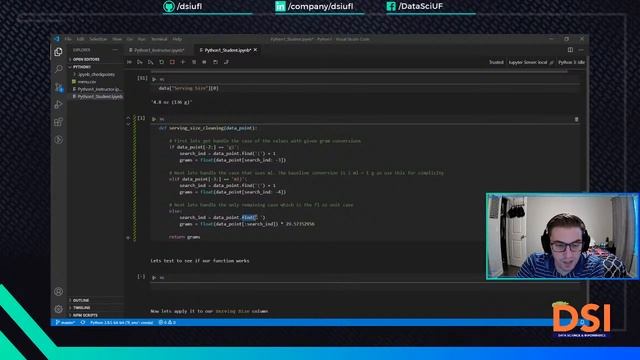This screenshot has width=640, height=360.
Task: Open the Source Control view
Action: coord(58,87)
